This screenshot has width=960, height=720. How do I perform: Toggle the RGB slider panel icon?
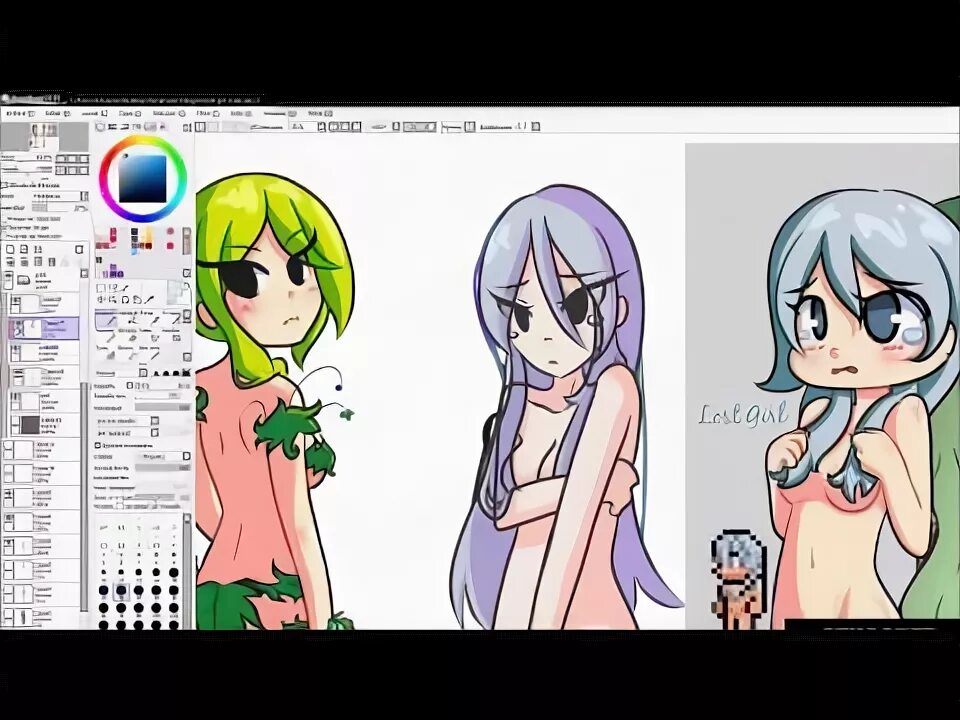(x=114, y=127)
